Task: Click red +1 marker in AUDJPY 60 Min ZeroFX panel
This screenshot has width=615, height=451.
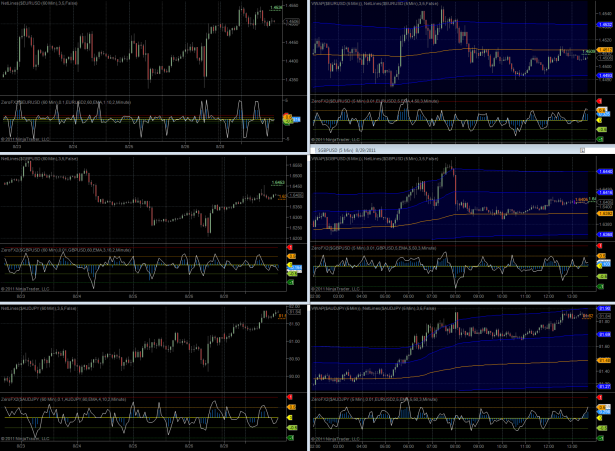Action: (x=290, y=397)
